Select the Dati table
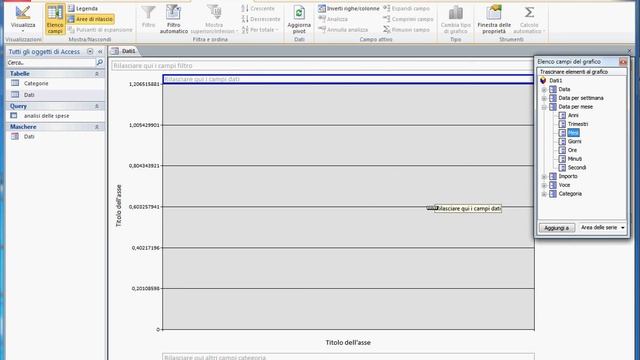640x360 pixels. tap(29, 95)
